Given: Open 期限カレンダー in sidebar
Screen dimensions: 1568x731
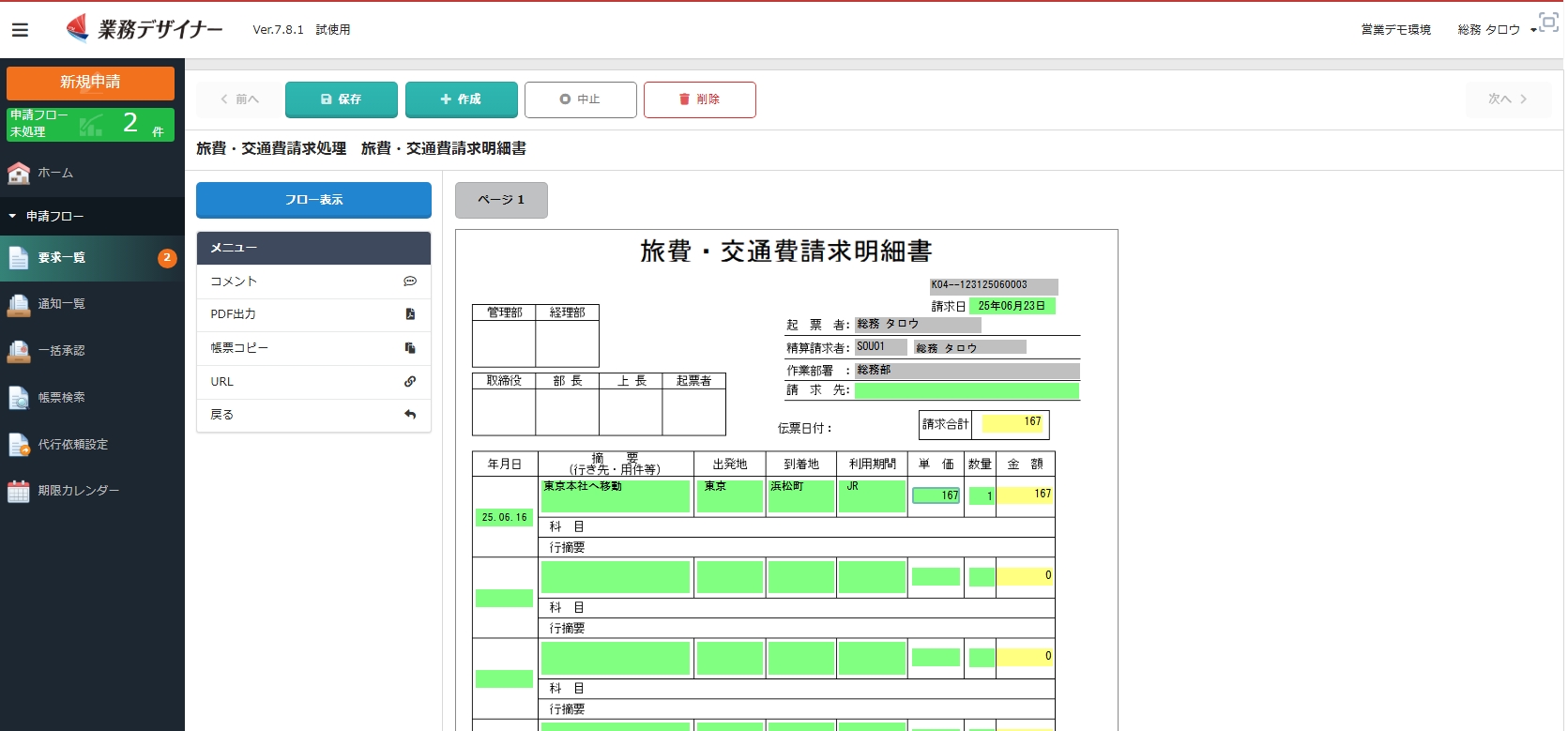Looking at the screenshot, I should pyautogui.click(x=92, y=491).
